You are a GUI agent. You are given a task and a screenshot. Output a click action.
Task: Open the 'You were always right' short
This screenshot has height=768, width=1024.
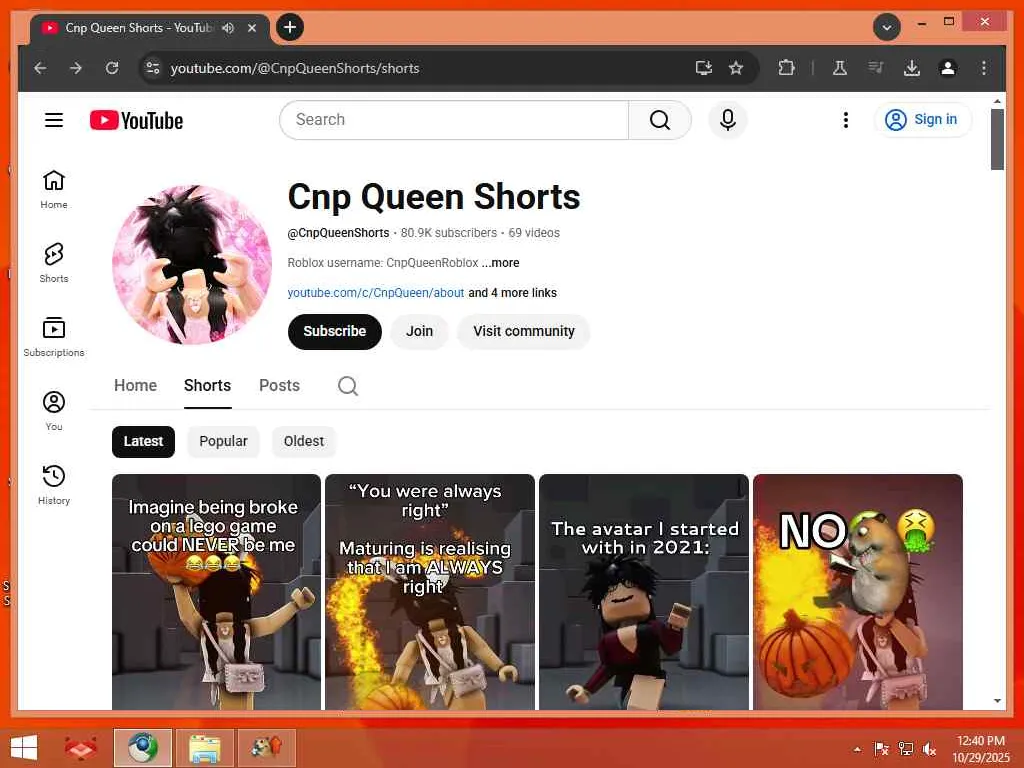coord(430,592)
